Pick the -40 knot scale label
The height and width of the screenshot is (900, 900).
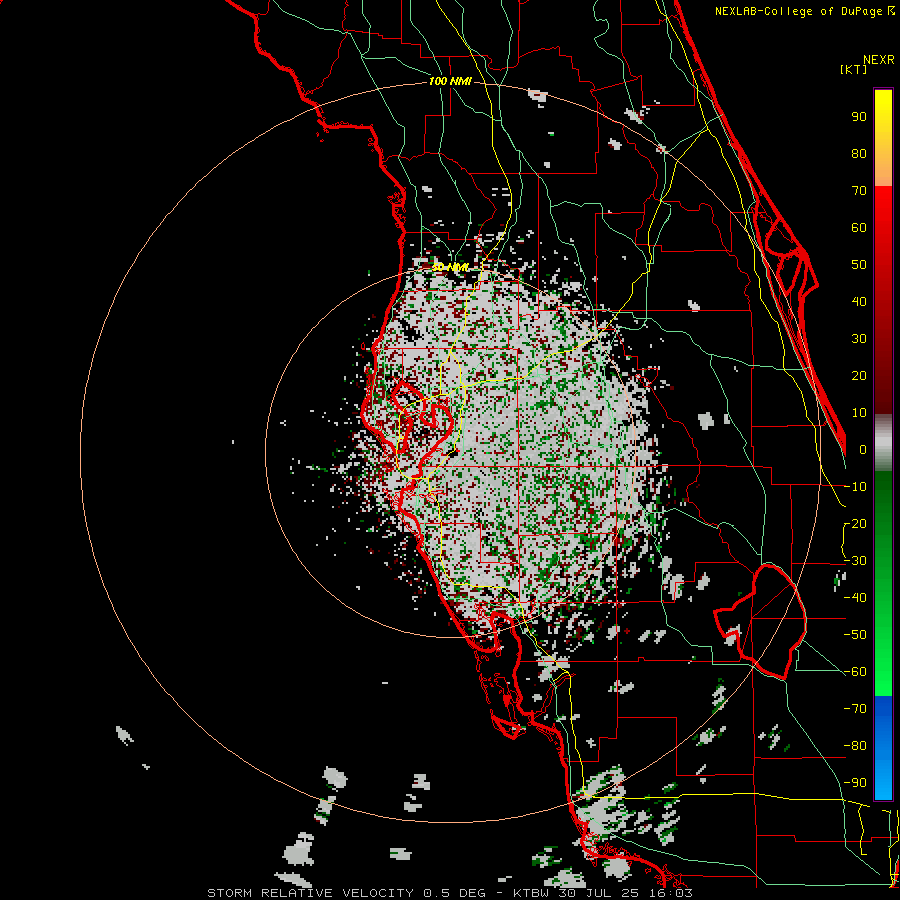point(855,598)
